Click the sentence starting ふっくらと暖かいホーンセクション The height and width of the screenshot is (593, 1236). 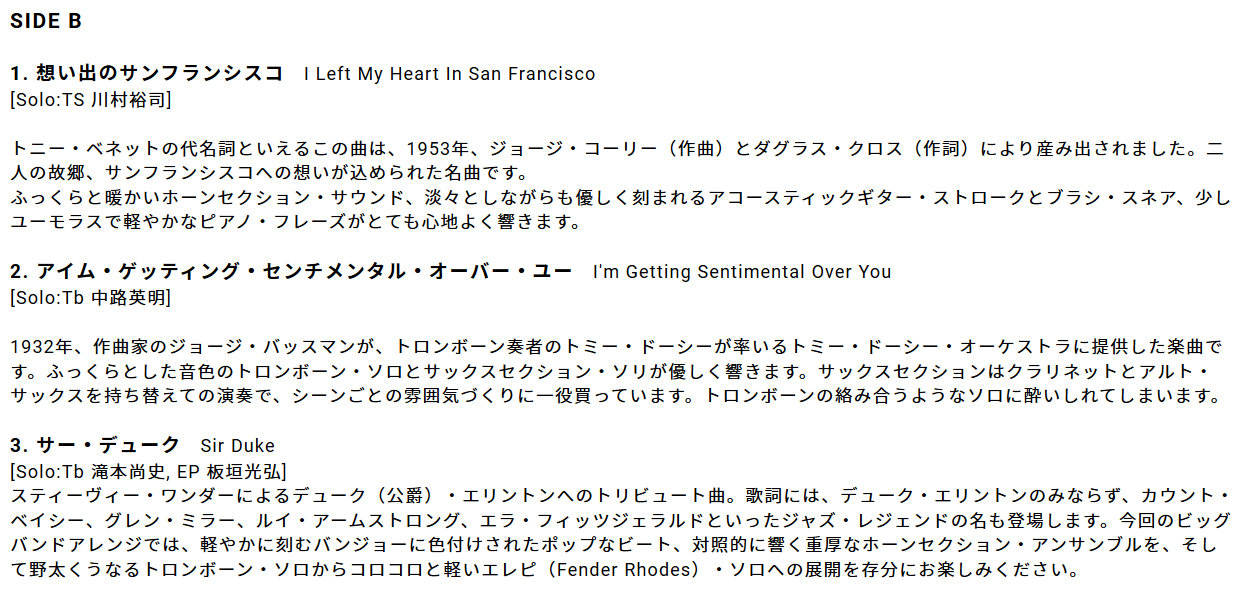click(x=621, y=198)
